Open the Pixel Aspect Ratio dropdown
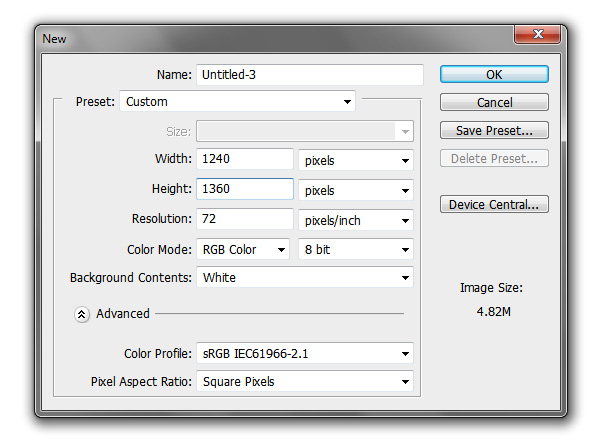 point(305,381)
